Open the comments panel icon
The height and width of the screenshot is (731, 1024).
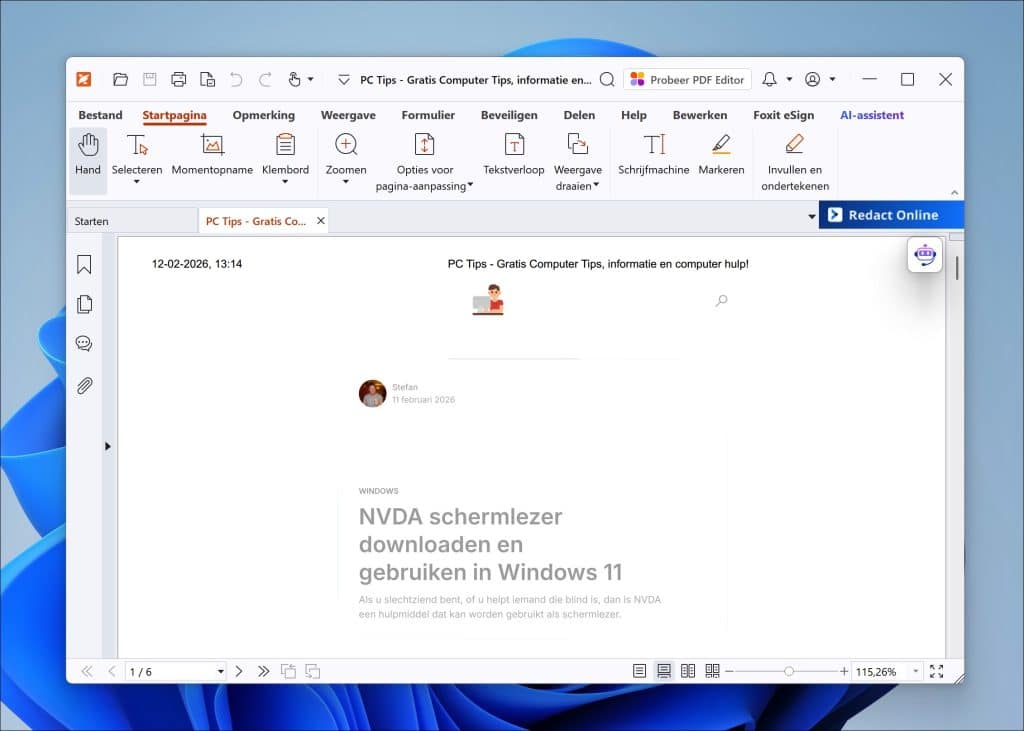(84, 343)
